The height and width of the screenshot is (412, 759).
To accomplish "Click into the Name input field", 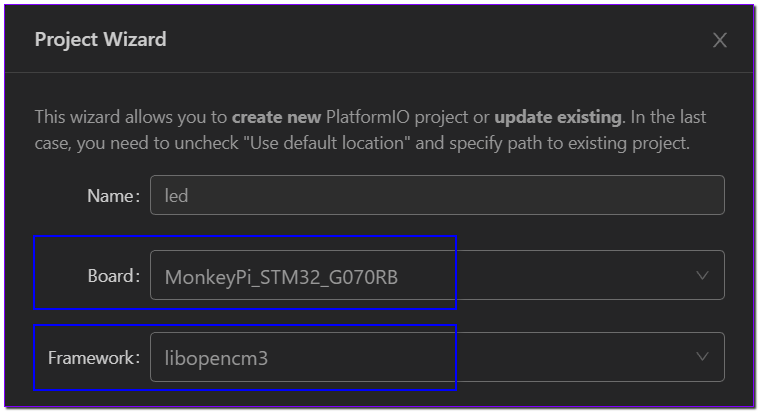I will coord(437,195).
